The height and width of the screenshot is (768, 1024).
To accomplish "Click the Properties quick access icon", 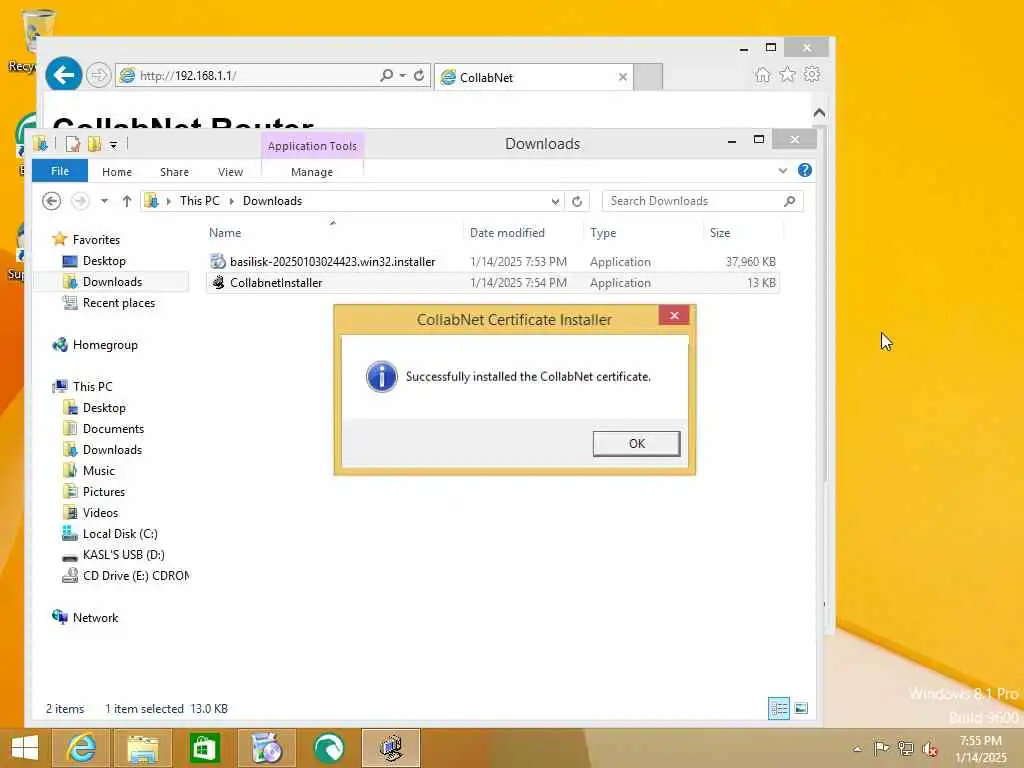I will pos(72,144).
